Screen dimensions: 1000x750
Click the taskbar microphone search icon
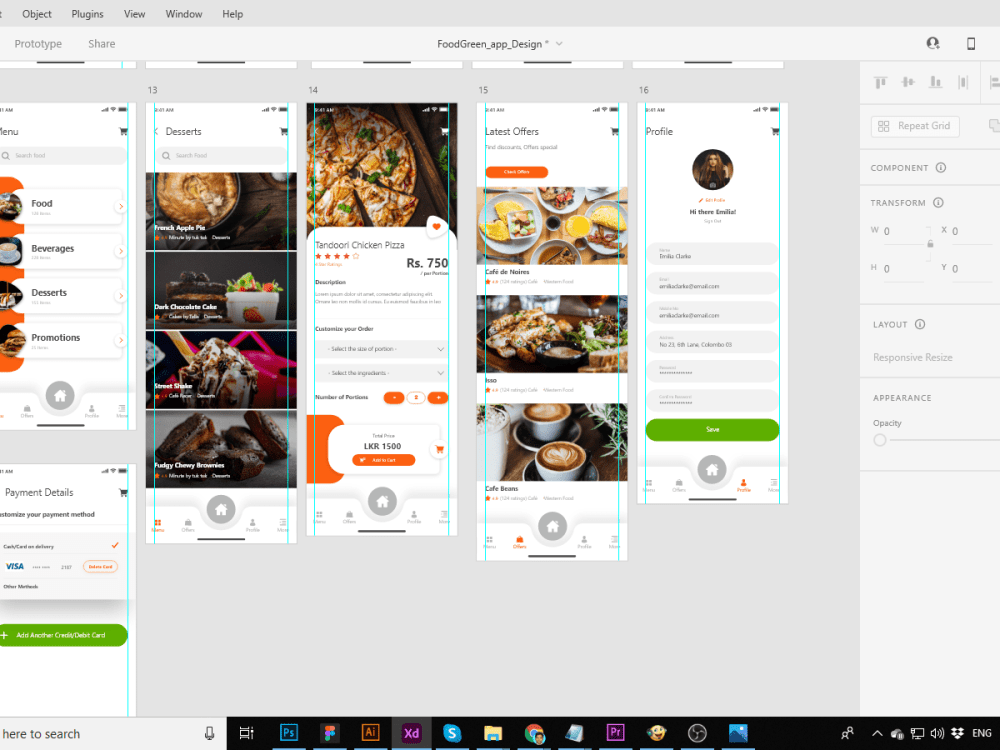click(x=209, y=733)
